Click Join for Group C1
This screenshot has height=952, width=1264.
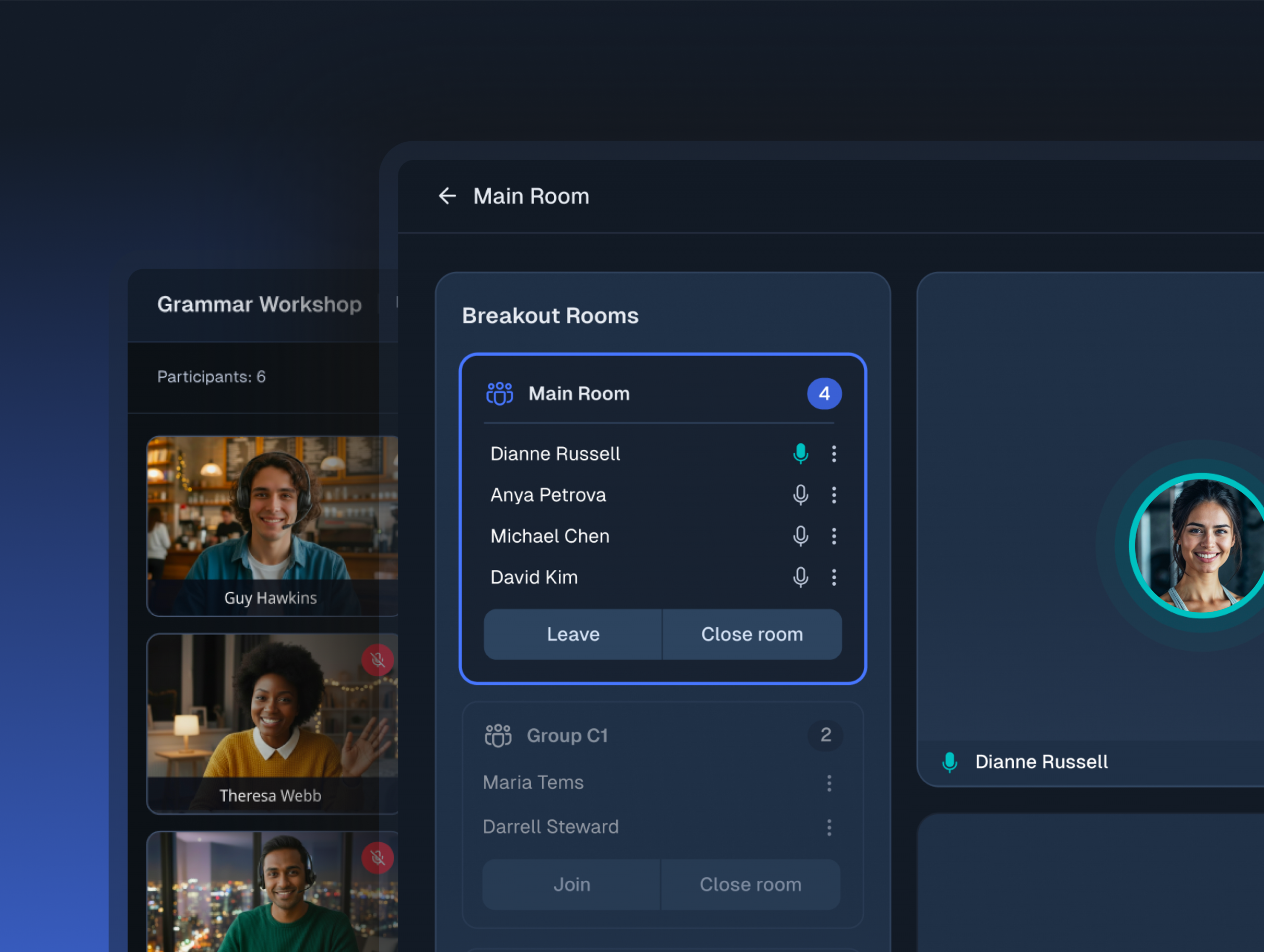click(571, 884)
